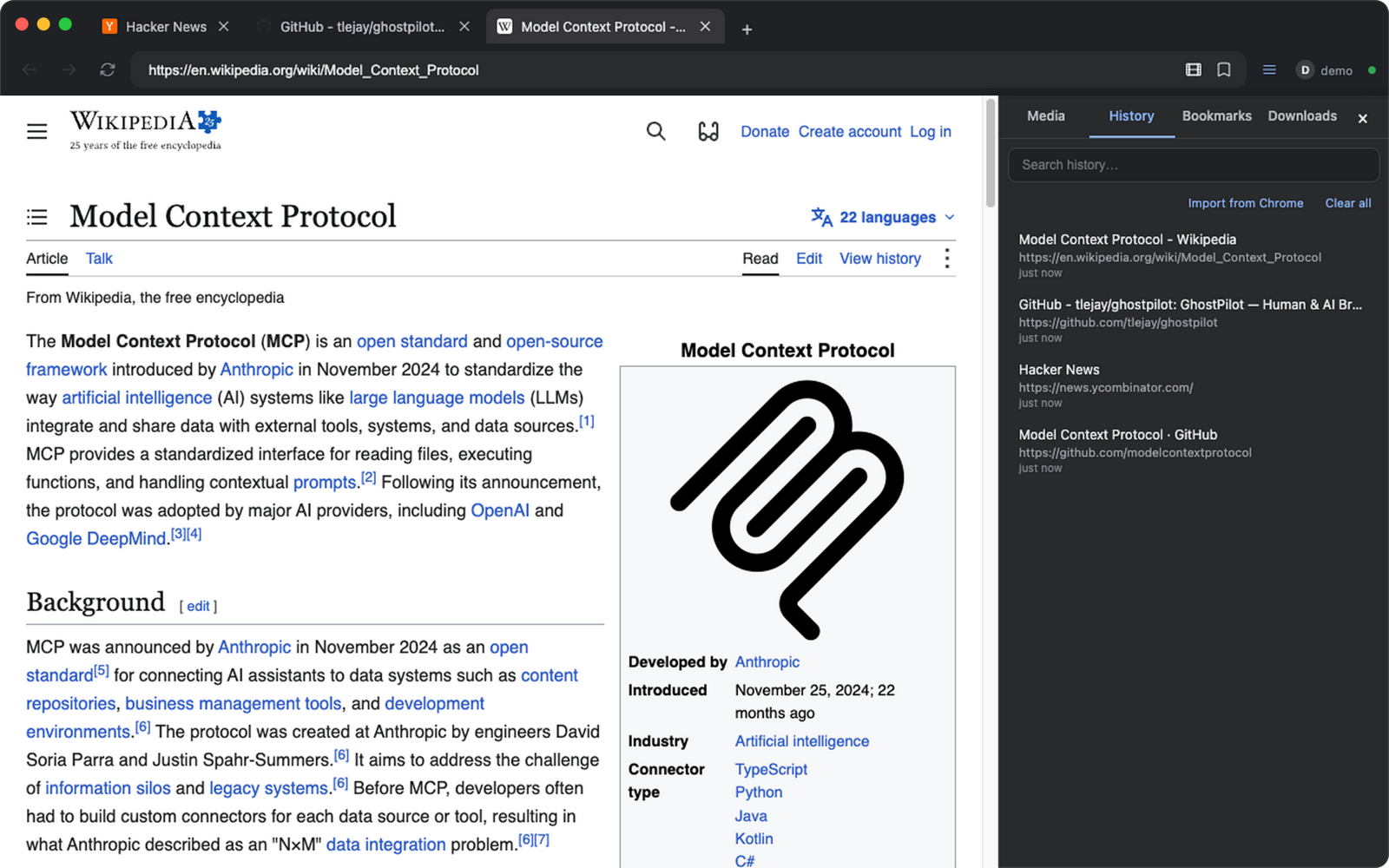Click the Create account link
This screenshot has width=1389, height=868.
point(850,132)
